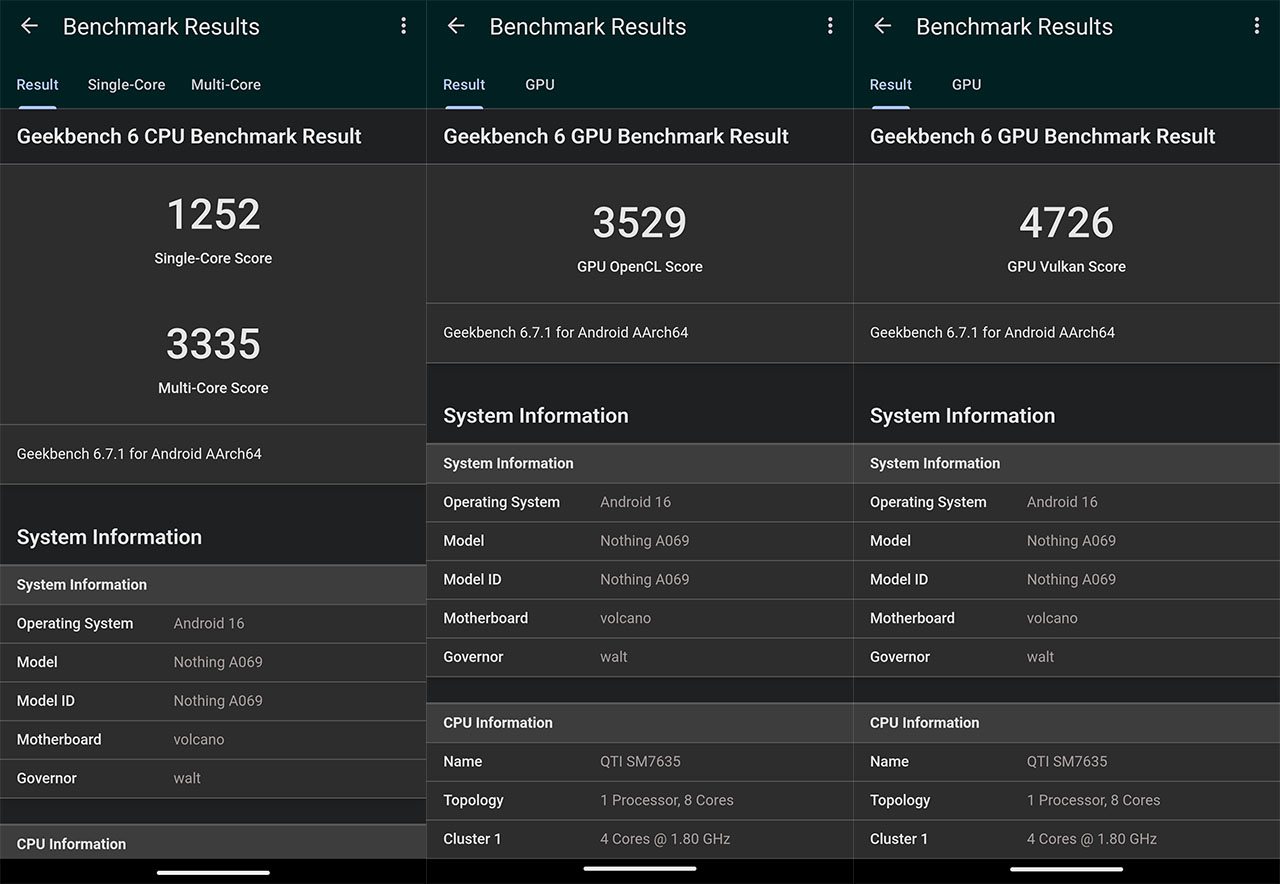Select the Result tab on the Vulkan screen
The width and height of the screenshot is (1280, 884).
(x=891, y=85)
